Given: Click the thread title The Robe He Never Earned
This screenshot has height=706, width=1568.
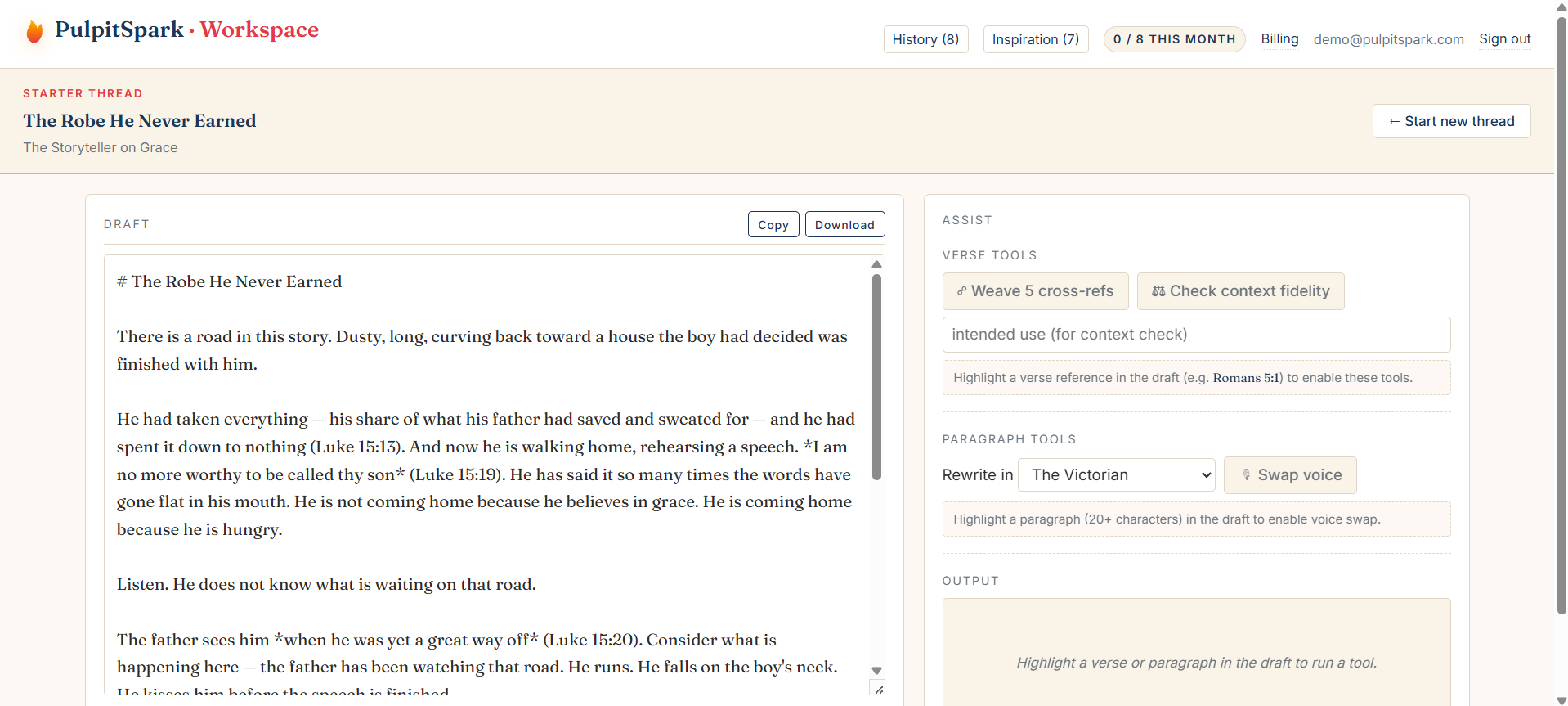Looking at the screenshot, I should pos(140,121).
